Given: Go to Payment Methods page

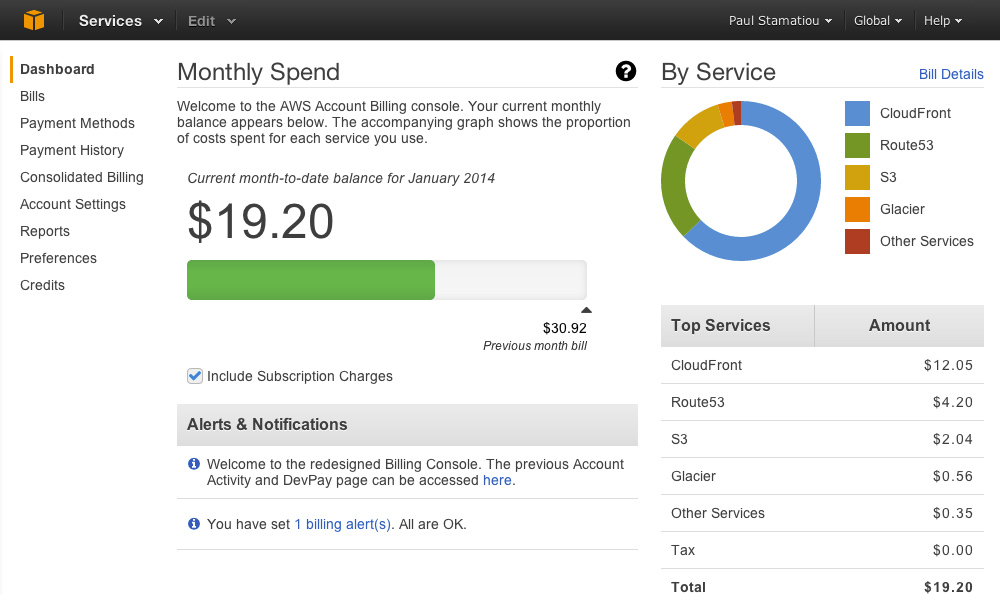Looking at the screenshot, I should (x=77, y=123).
